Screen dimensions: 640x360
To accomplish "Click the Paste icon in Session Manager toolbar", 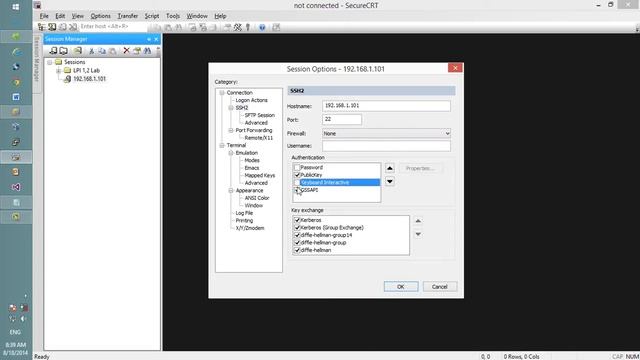I will 112,51.
